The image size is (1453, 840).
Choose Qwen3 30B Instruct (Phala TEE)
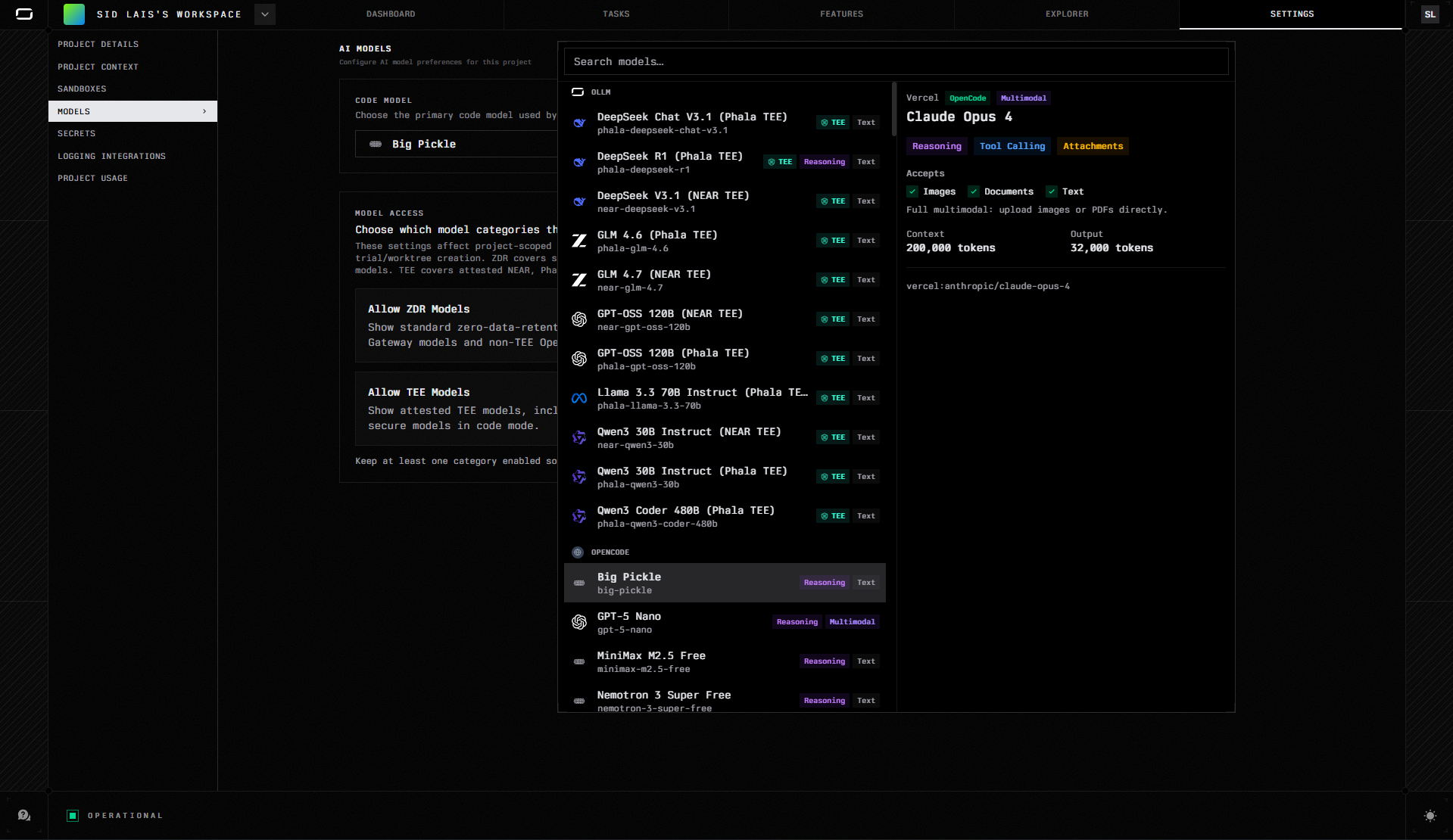click(725, 477)
